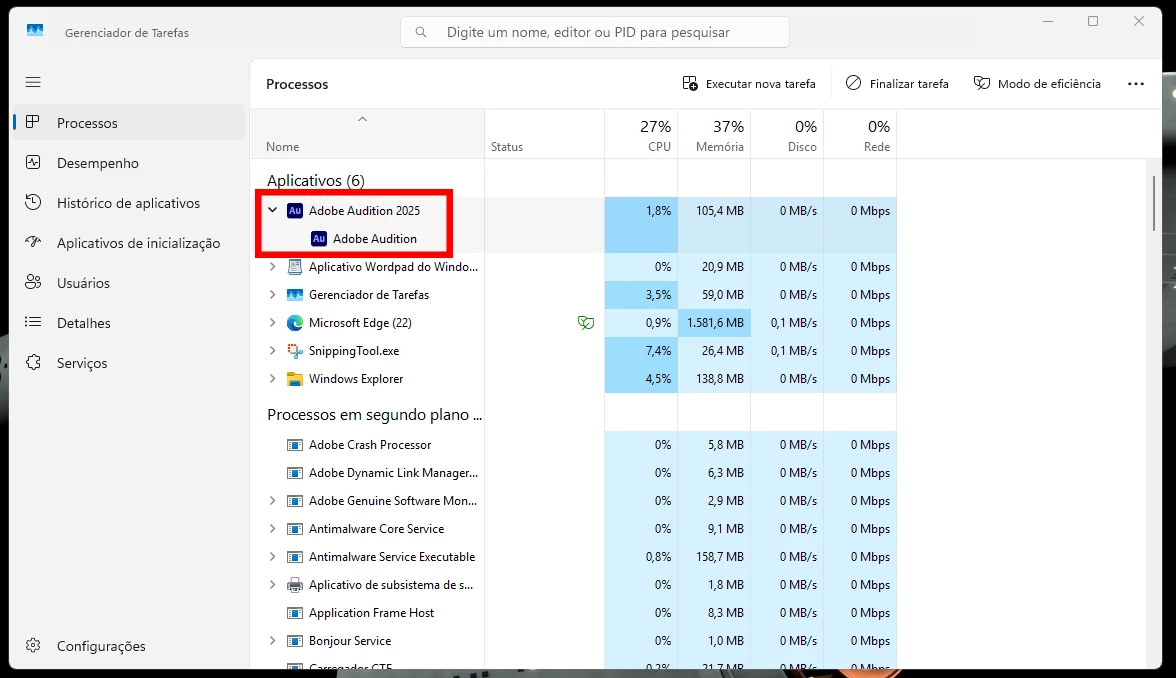
Task: Click the Adobe Crash Processor process icon
Action: tap(296, 445)
